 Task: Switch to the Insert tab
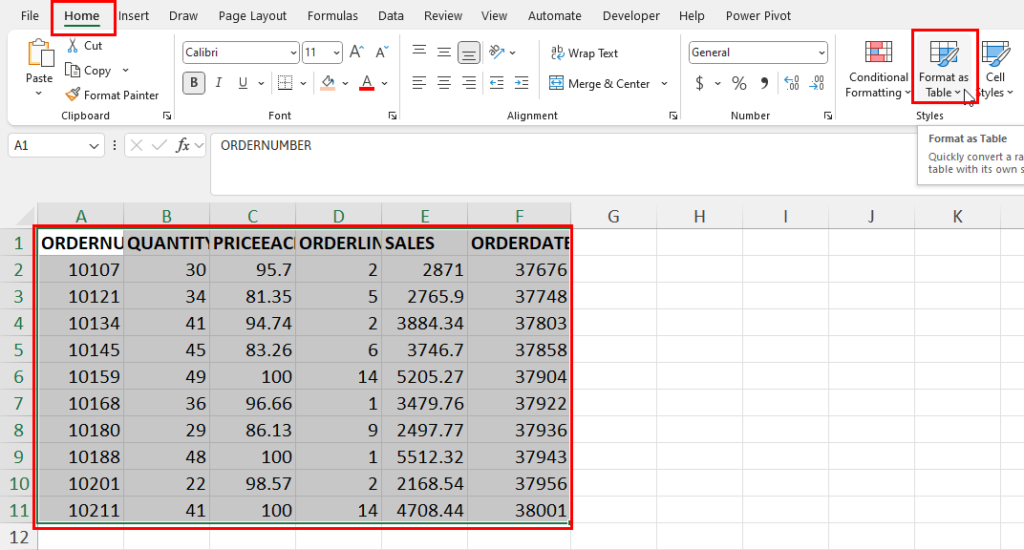point(134,16)
